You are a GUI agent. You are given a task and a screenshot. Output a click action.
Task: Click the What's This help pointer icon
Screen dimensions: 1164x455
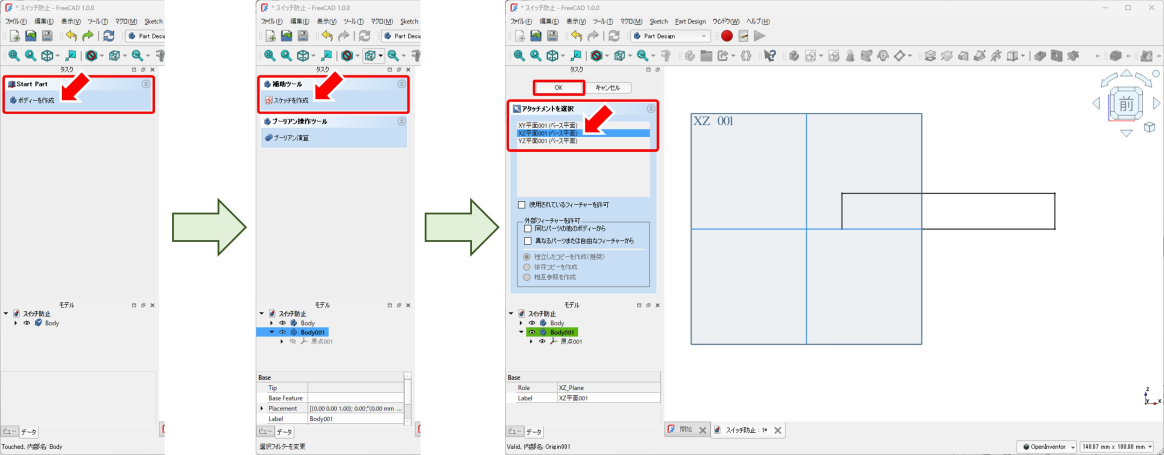[770, 56]
